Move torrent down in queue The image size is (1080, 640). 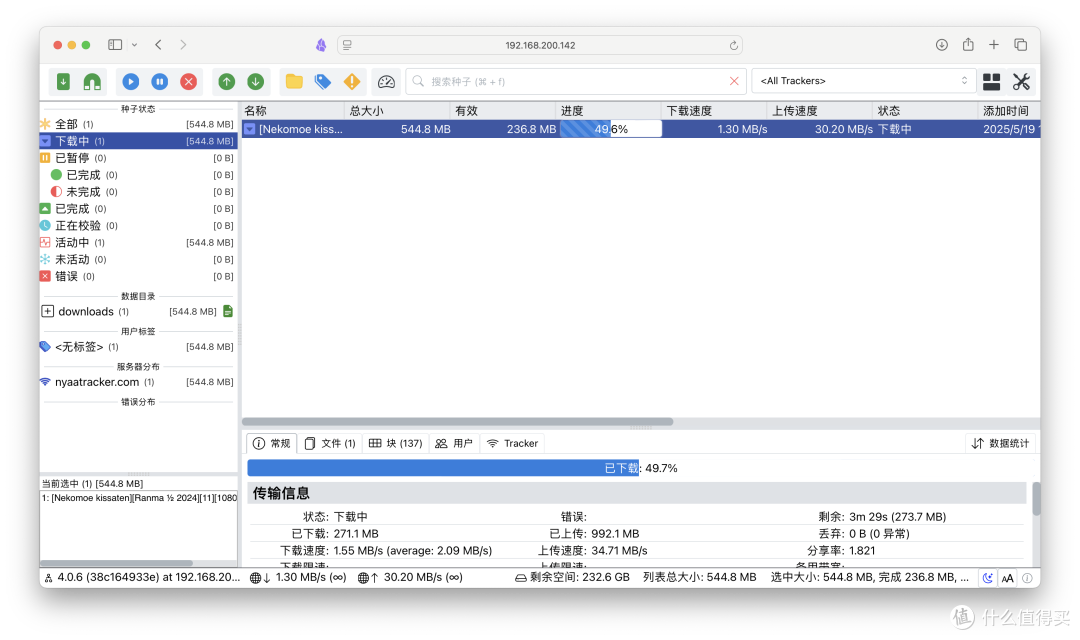click(256, 81)
